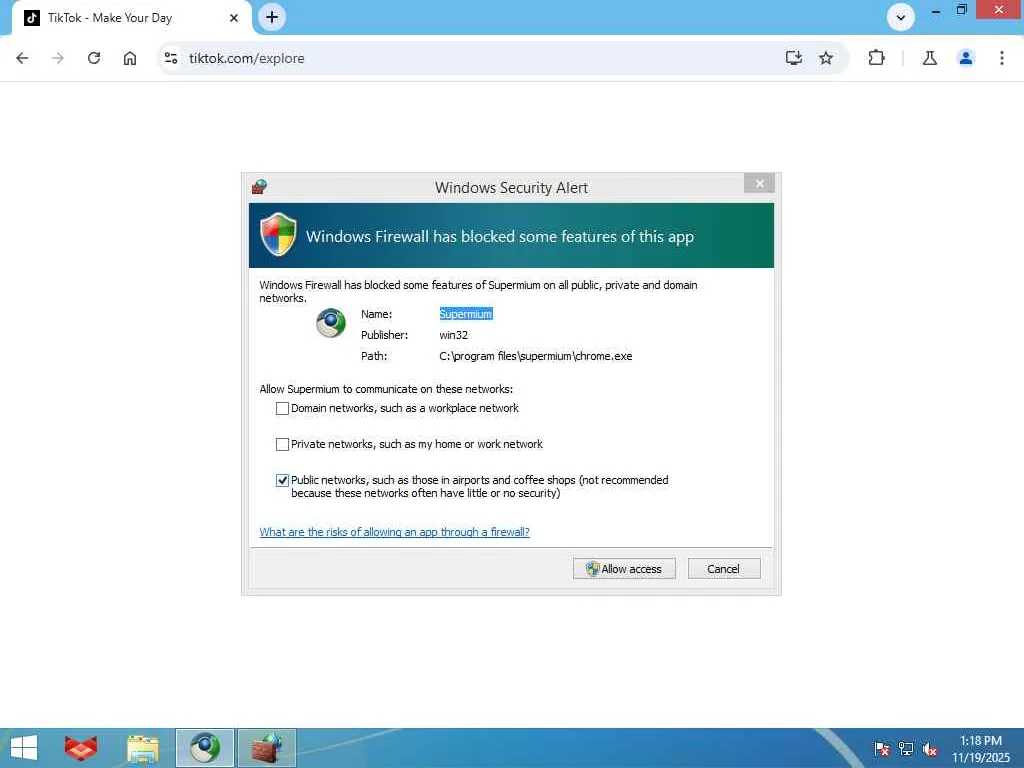Click the Allow access button

(x=624, y=569)
